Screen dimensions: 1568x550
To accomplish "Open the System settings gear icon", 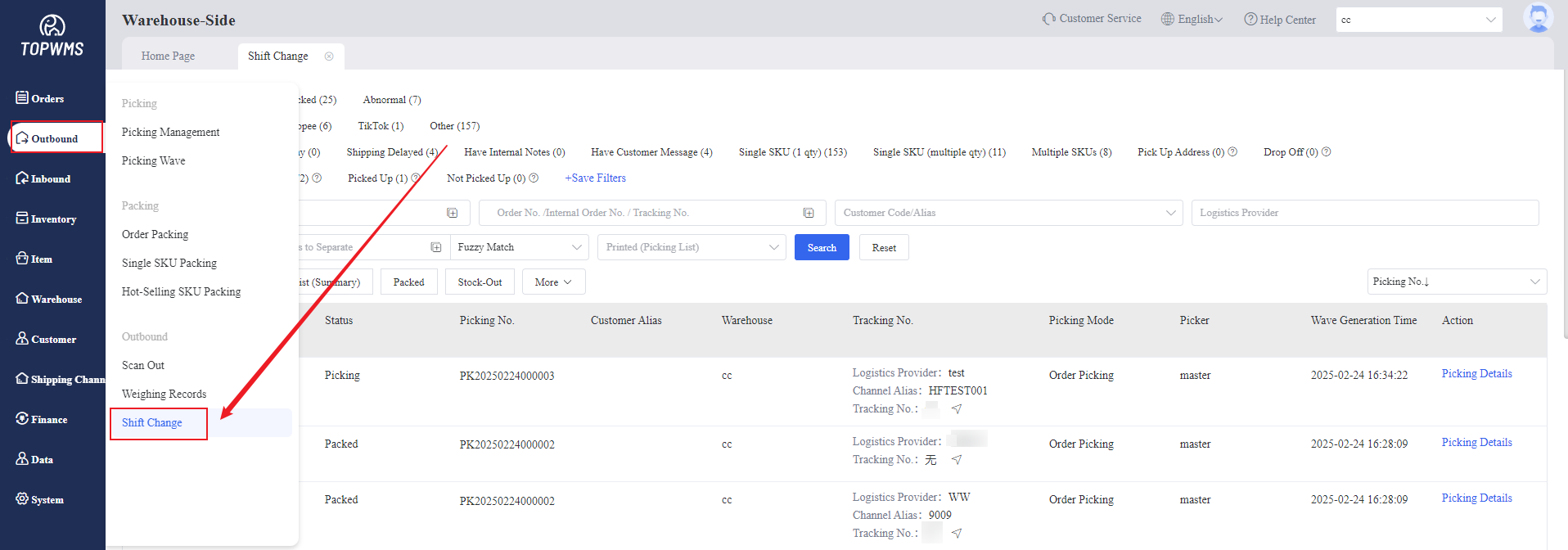I will coord(22,499).
